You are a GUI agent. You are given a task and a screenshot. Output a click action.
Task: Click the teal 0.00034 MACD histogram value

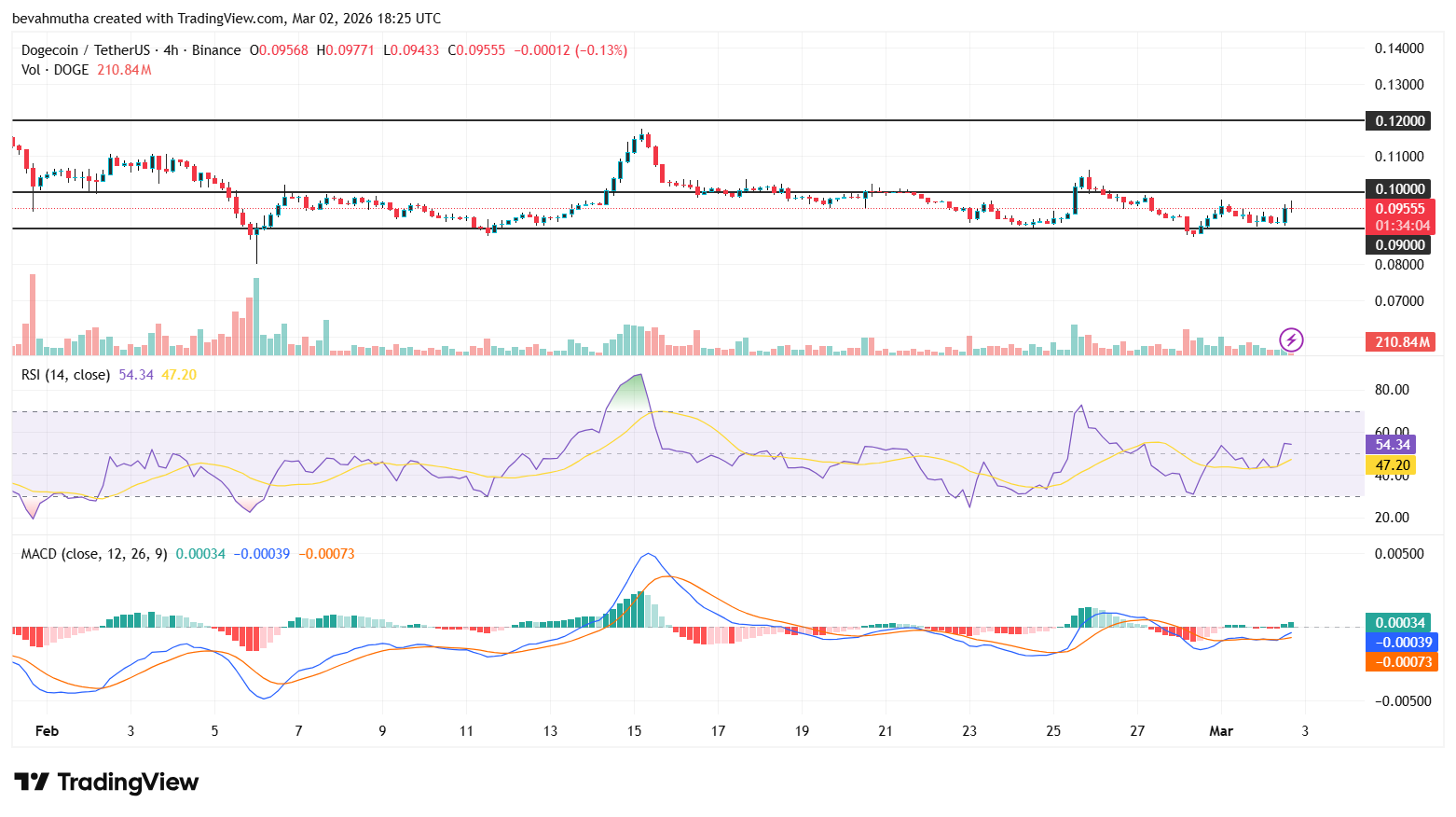click(1401, 620)
